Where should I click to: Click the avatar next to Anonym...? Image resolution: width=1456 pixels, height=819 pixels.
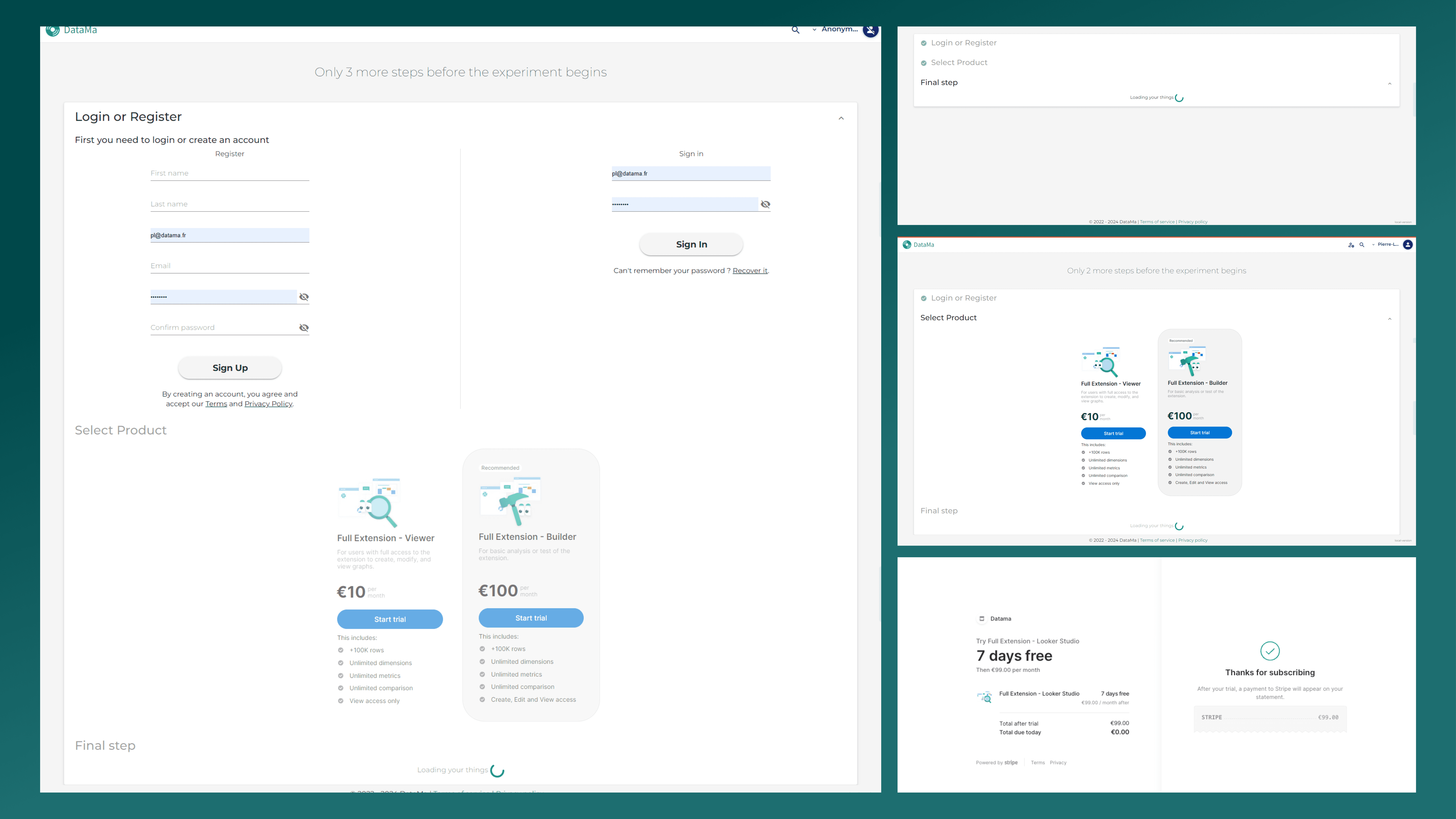tap(870, 31)
